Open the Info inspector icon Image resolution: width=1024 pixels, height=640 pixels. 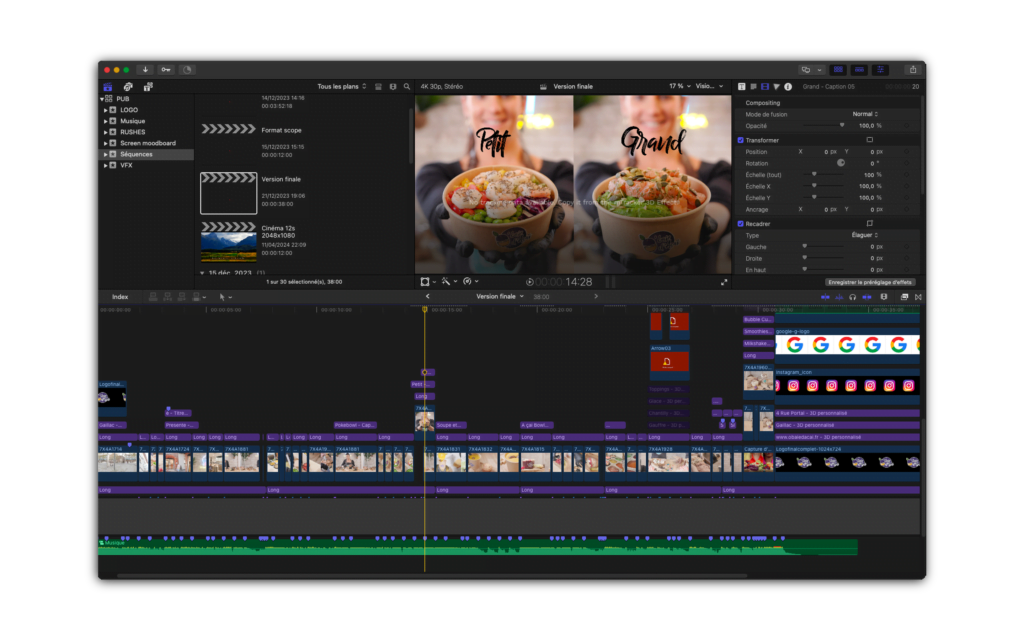click(x=788, y=86)
